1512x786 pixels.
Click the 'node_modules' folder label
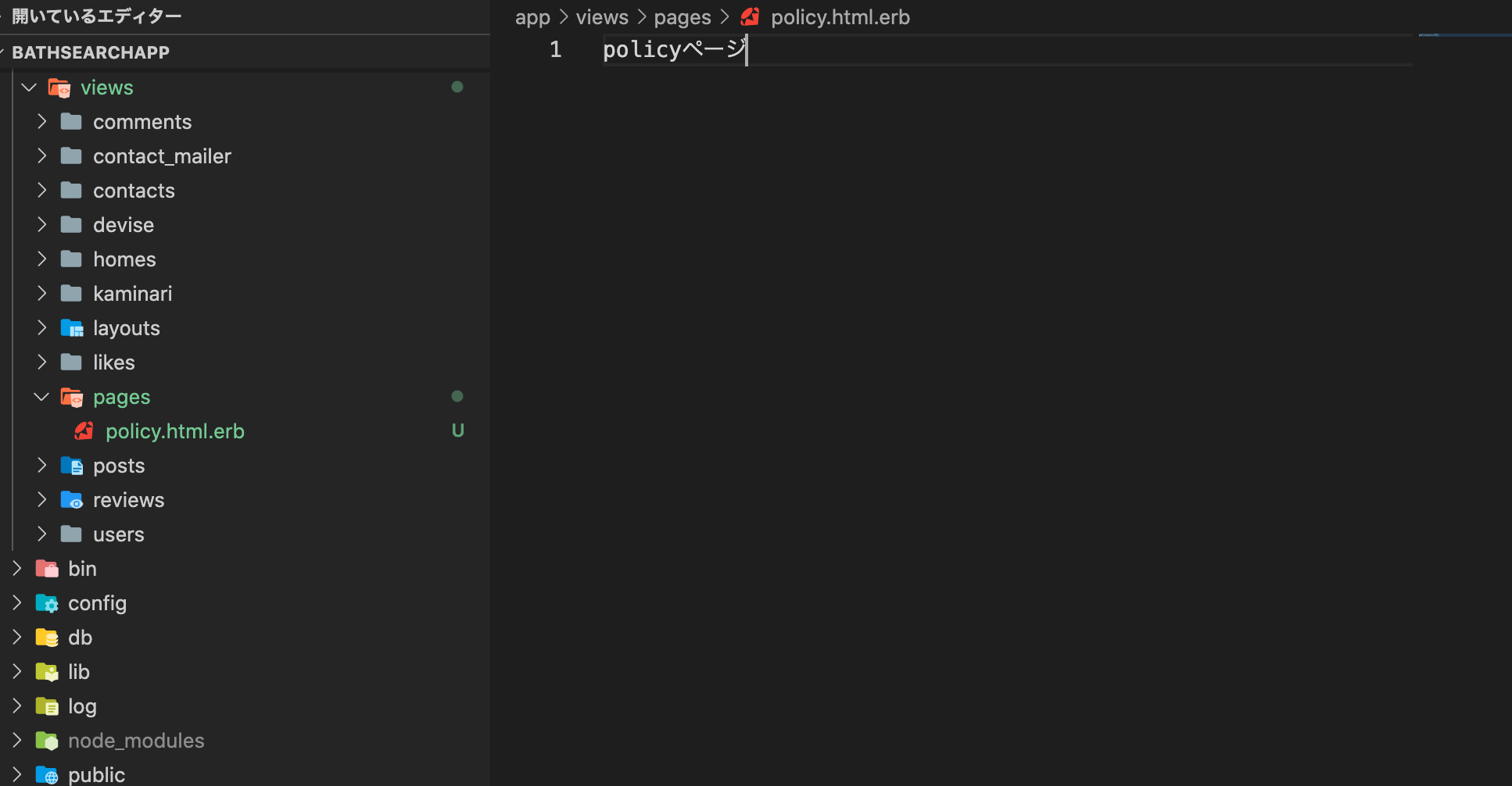(136, 741)
